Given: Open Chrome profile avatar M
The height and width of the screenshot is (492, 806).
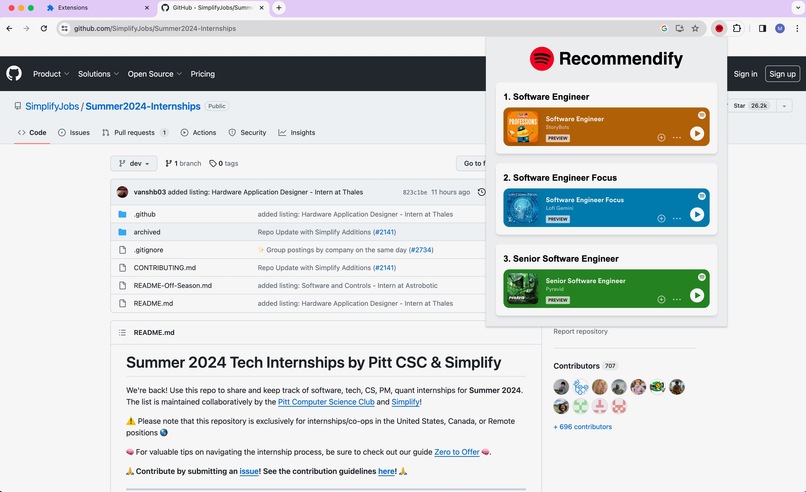Looking at the screenshot, I should coord(780,28).
